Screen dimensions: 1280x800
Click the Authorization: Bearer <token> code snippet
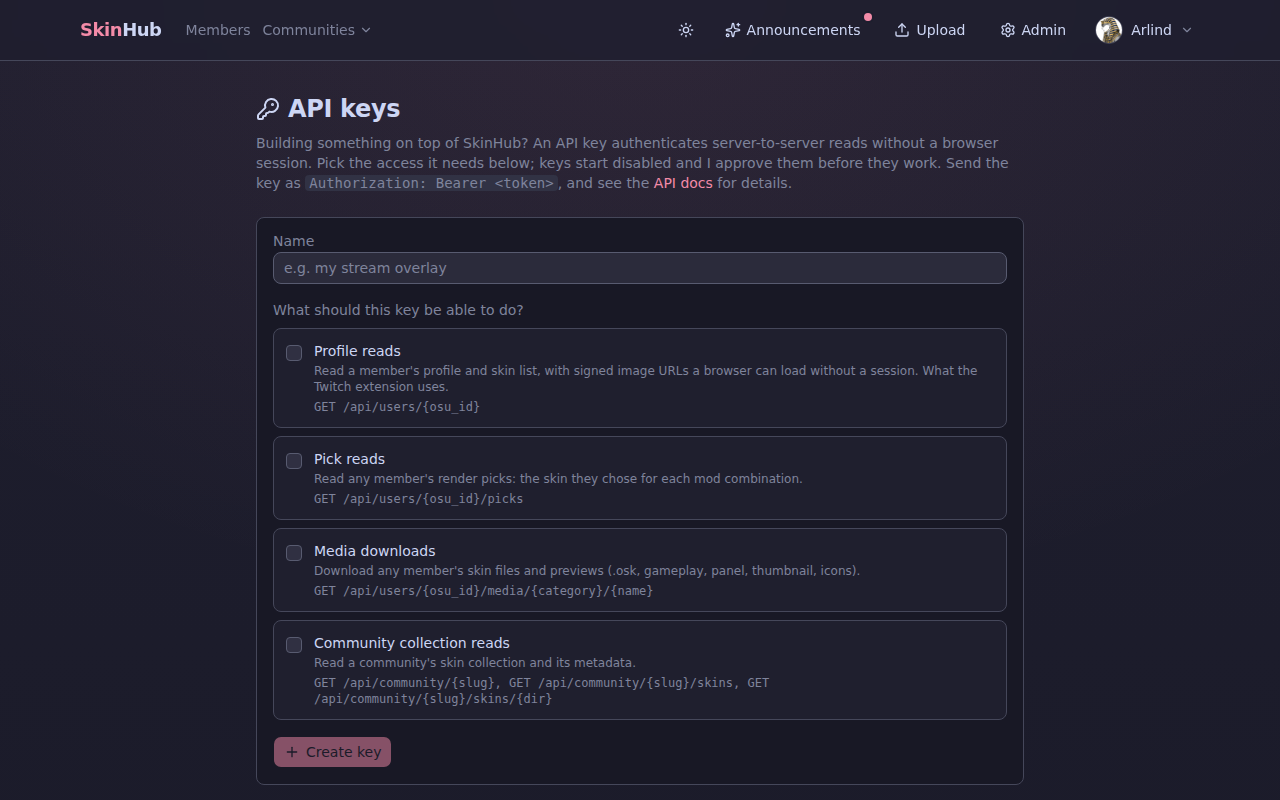[x=431, y=183]
